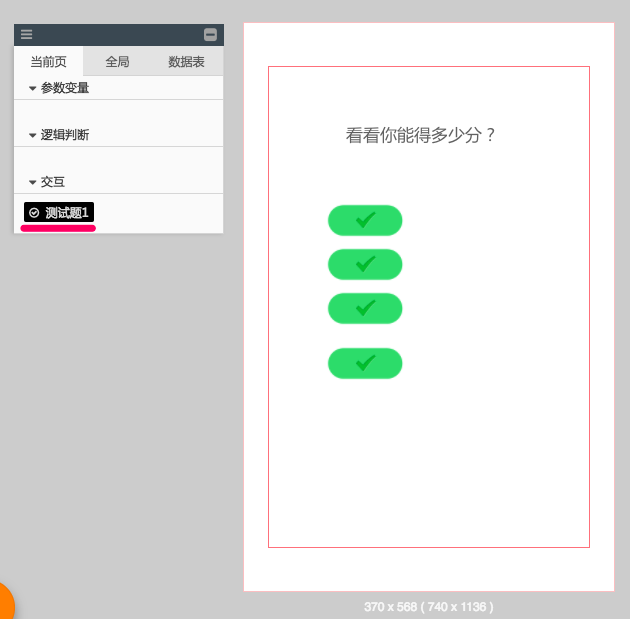
Task: Click the orange circle at bottom-left corner
Action: coord(4,605)
